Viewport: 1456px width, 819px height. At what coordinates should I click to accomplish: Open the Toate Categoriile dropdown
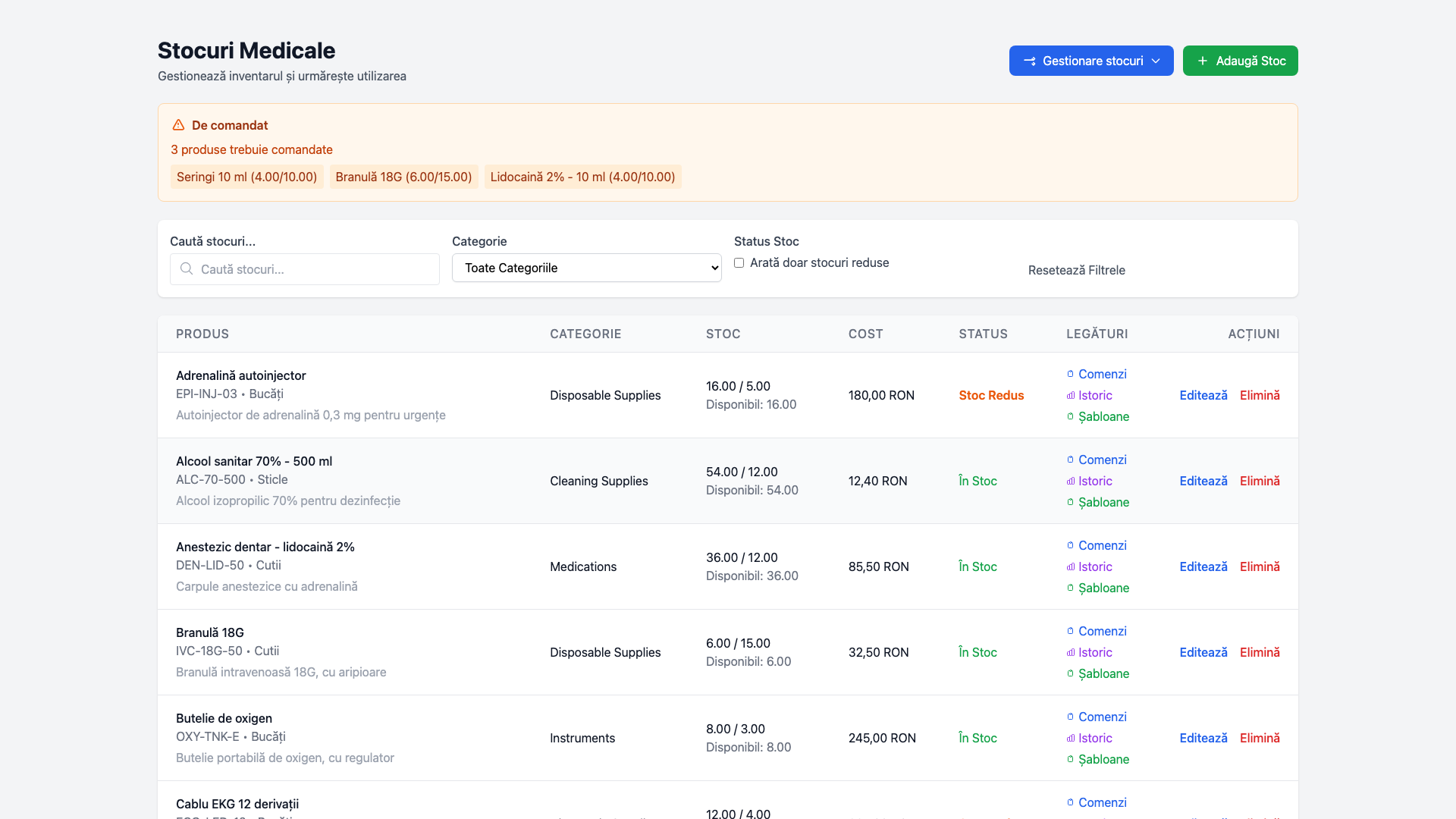(x=587, y=268)
